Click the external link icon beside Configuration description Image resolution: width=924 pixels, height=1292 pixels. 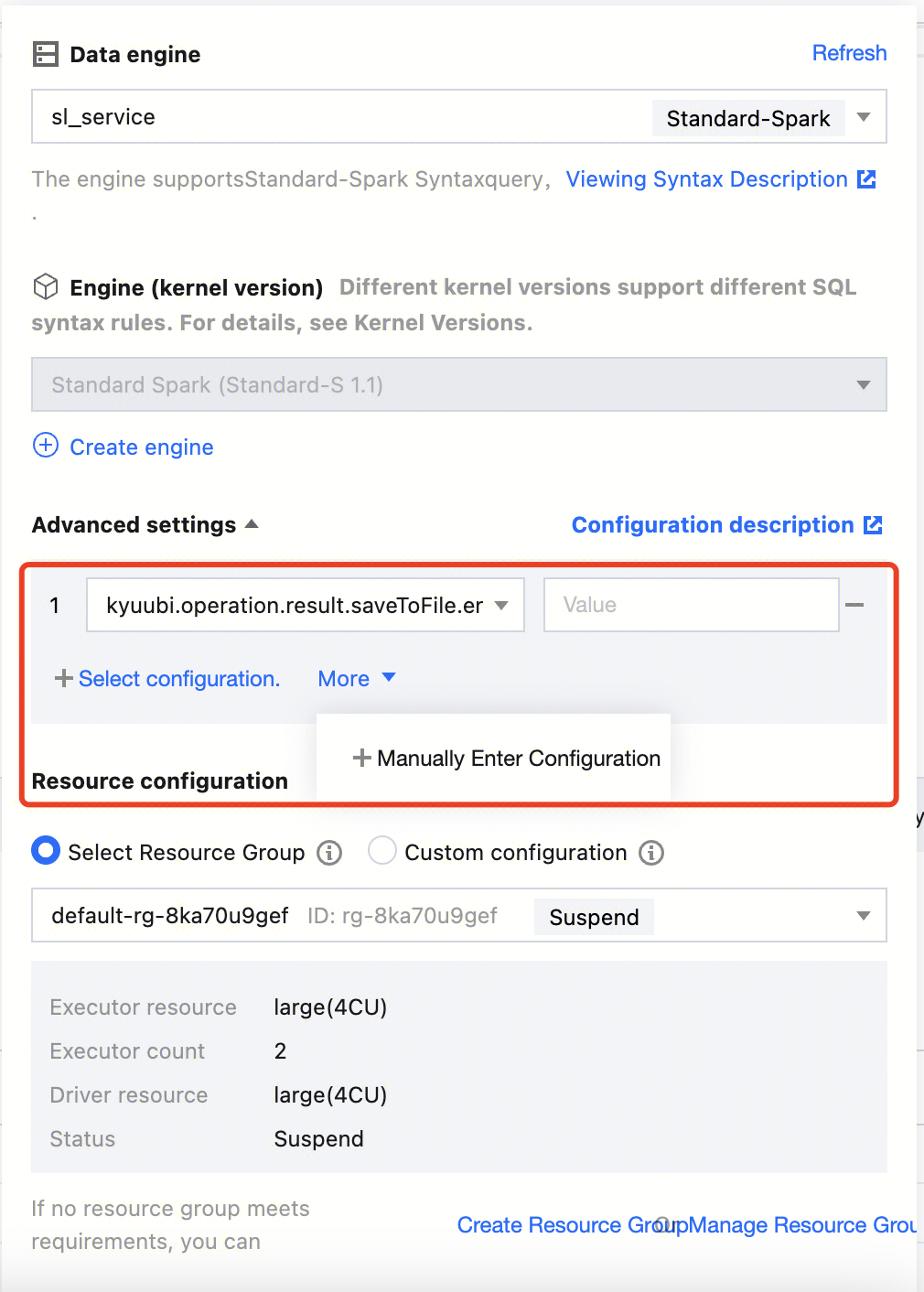pos(874,525)
